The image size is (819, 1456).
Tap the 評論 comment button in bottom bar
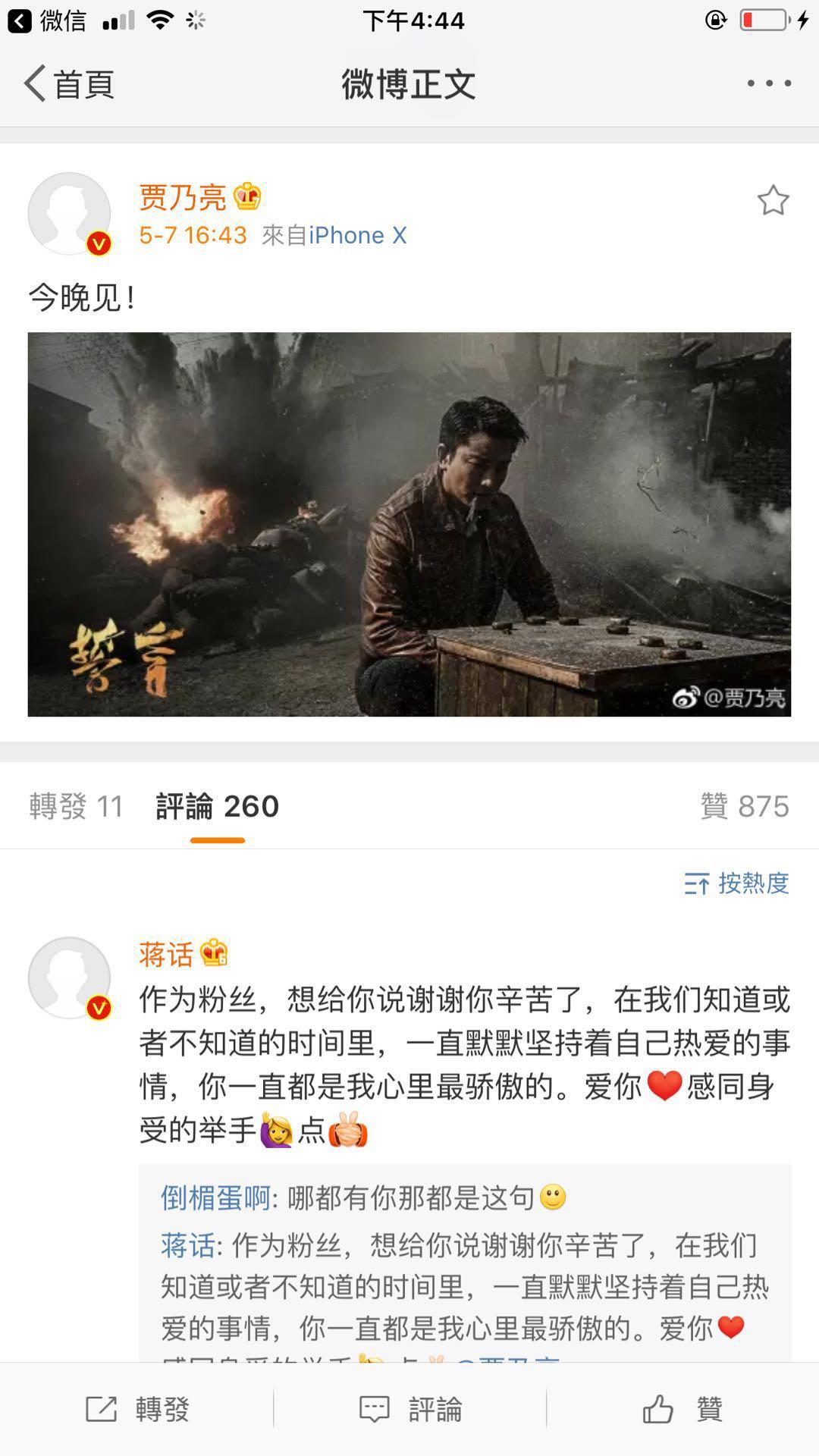click(409, 1409)
